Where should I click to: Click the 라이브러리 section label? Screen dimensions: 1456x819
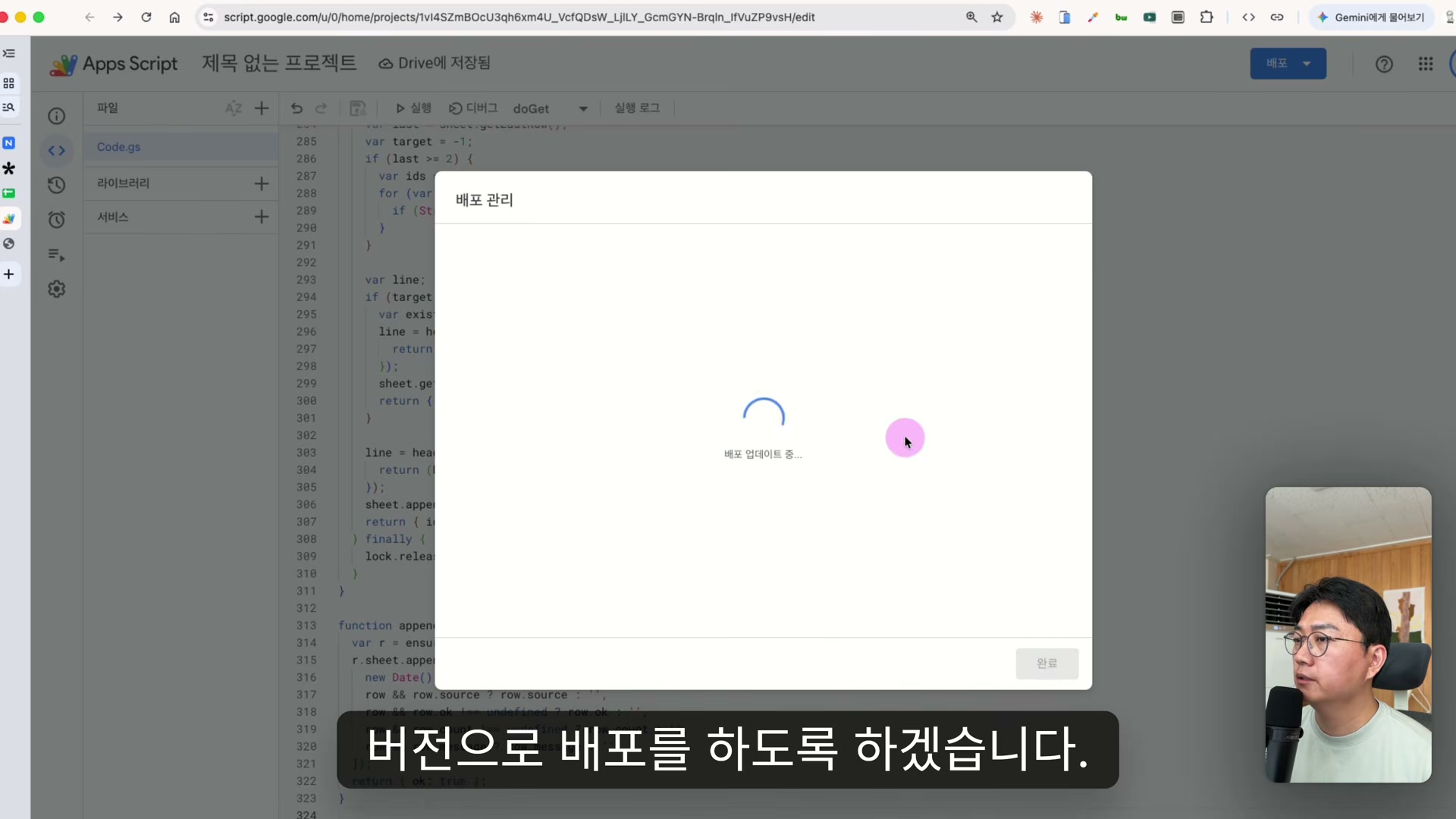pos(123,184)
